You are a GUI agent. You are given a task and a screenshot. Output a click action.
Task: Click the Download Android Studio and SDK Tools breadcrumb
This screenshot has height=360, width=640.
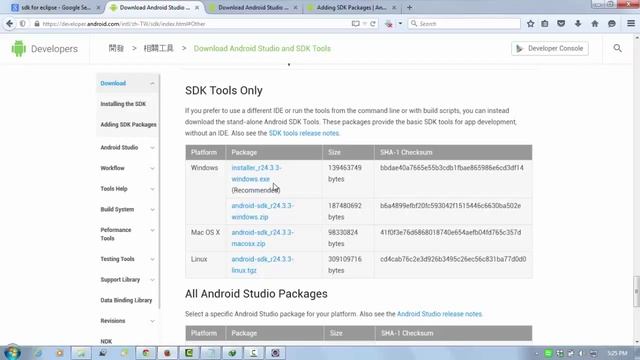[x=262, y=48]
